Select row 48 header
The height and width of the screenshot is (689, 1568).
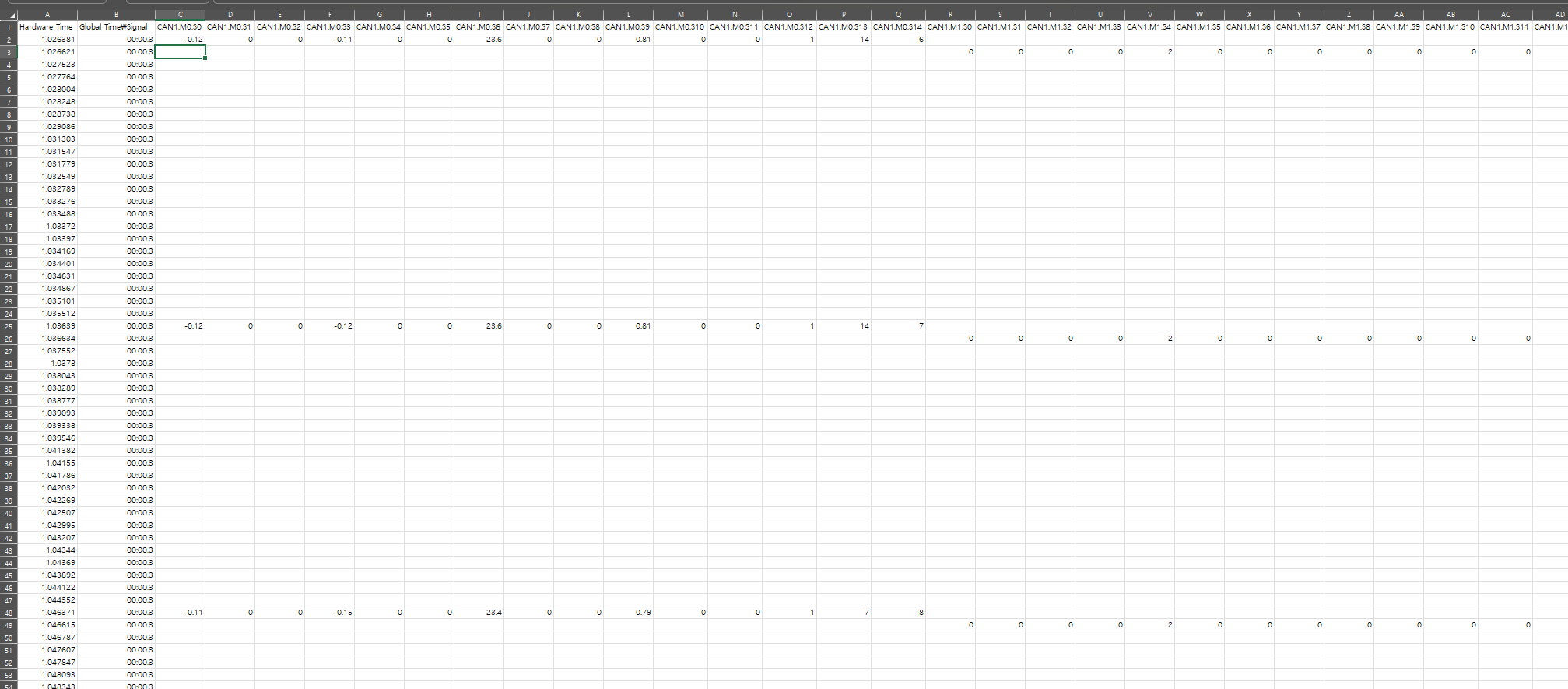pos(9,613)
